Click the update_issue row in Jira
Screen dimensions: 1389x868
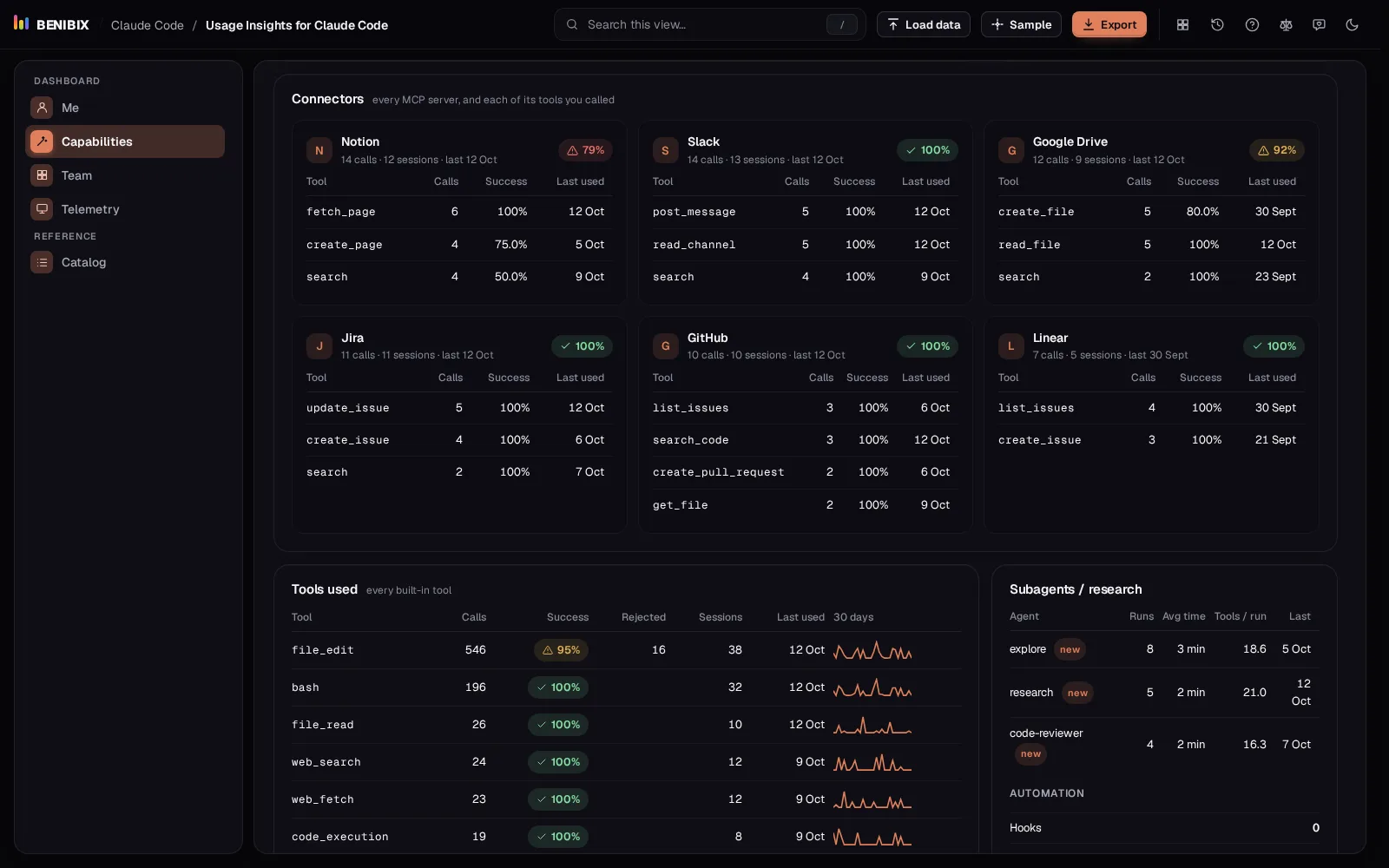(x=459, y=408)
